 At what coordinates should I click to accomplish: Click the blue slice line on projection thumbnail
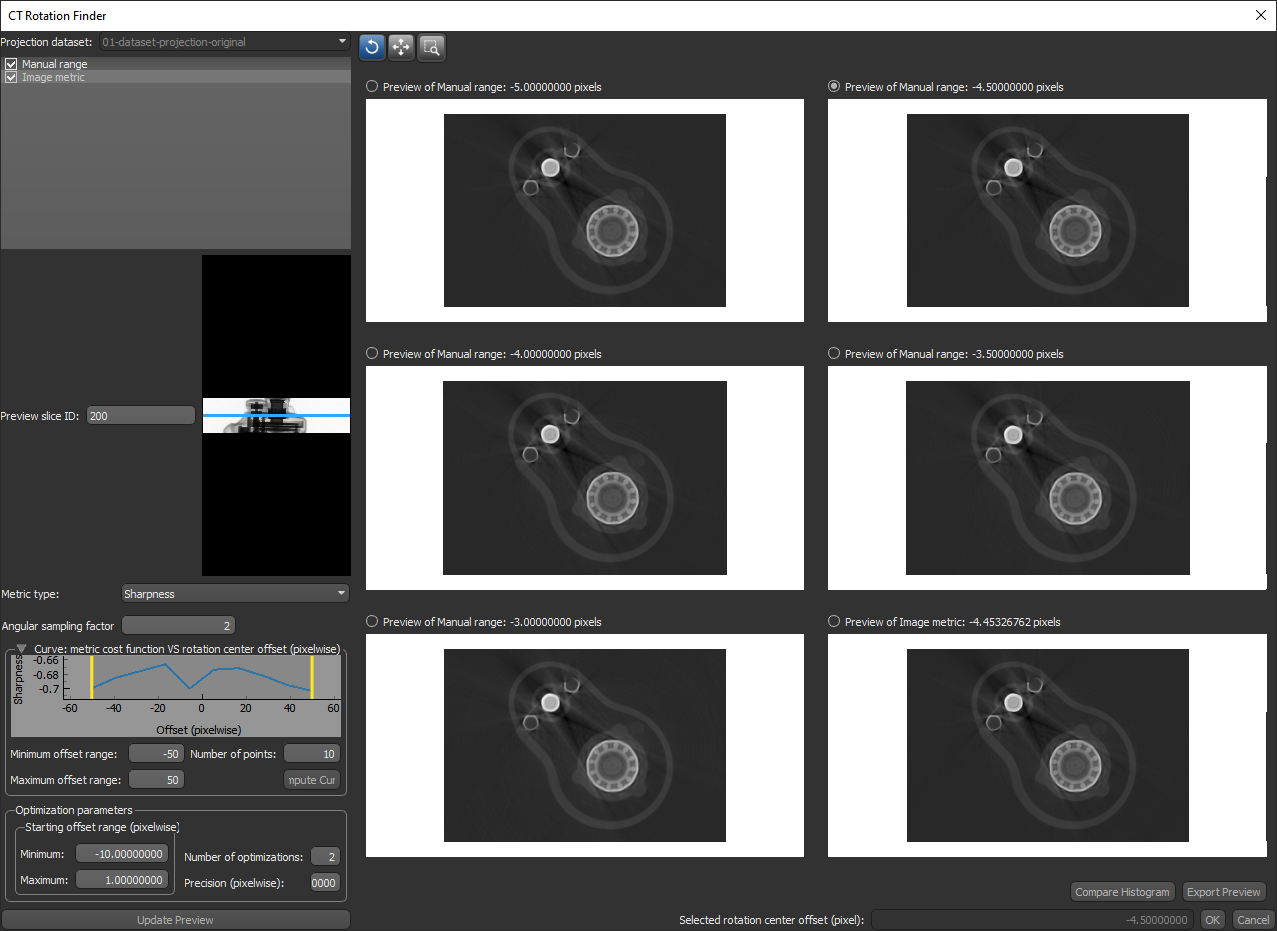(276, 415)
